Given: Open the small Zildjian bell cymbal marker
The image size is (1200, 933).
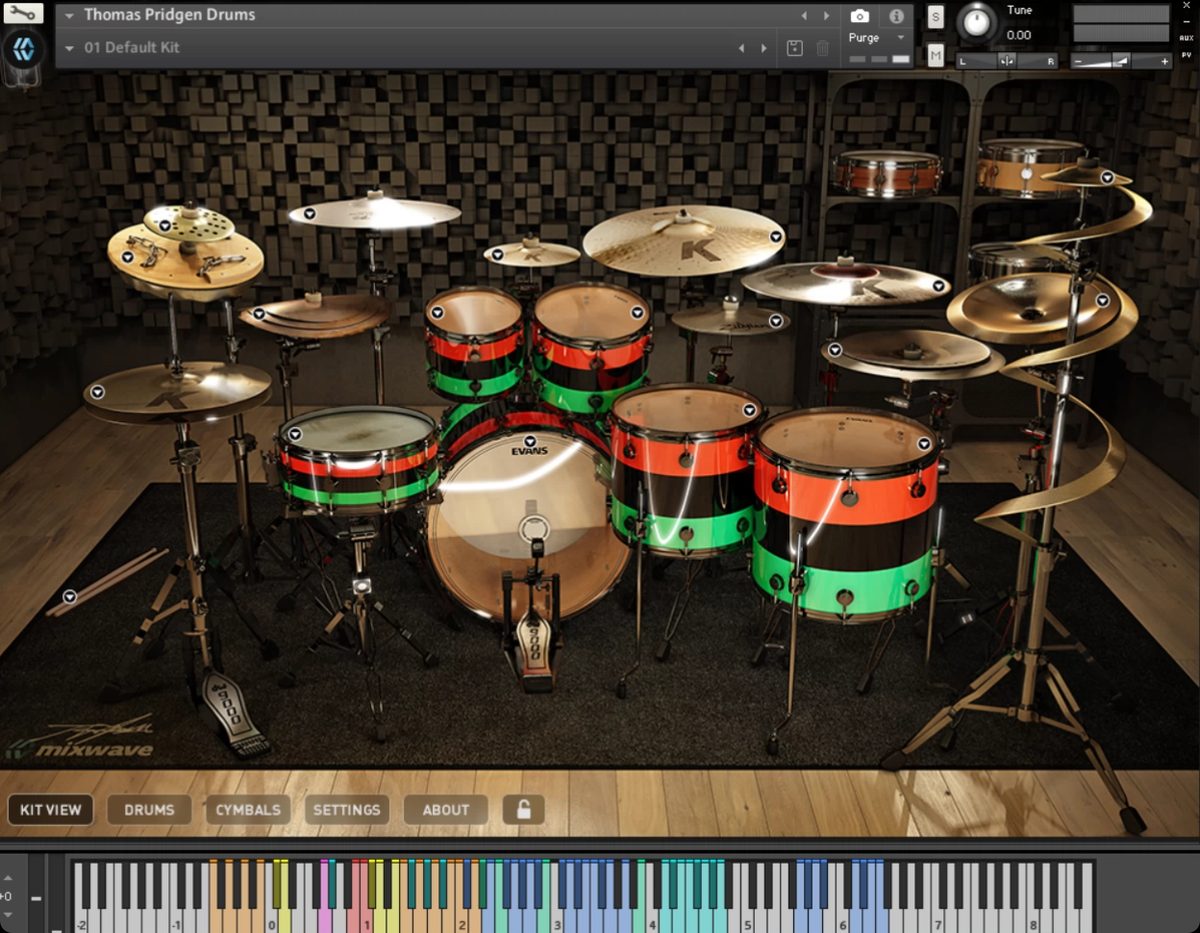Looking at the screenshot, I should 777,319.
